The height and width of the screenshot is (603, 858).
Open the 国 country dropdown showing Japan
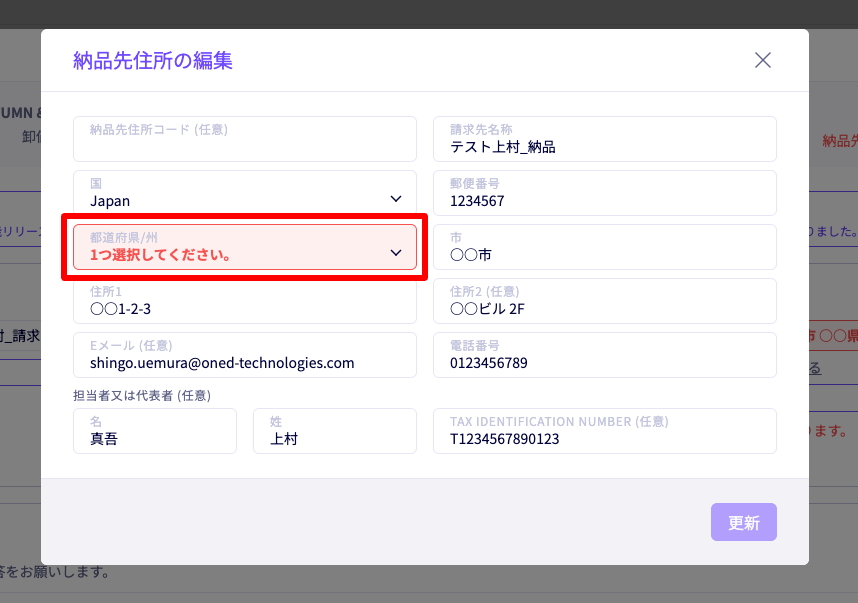[245, 193]
